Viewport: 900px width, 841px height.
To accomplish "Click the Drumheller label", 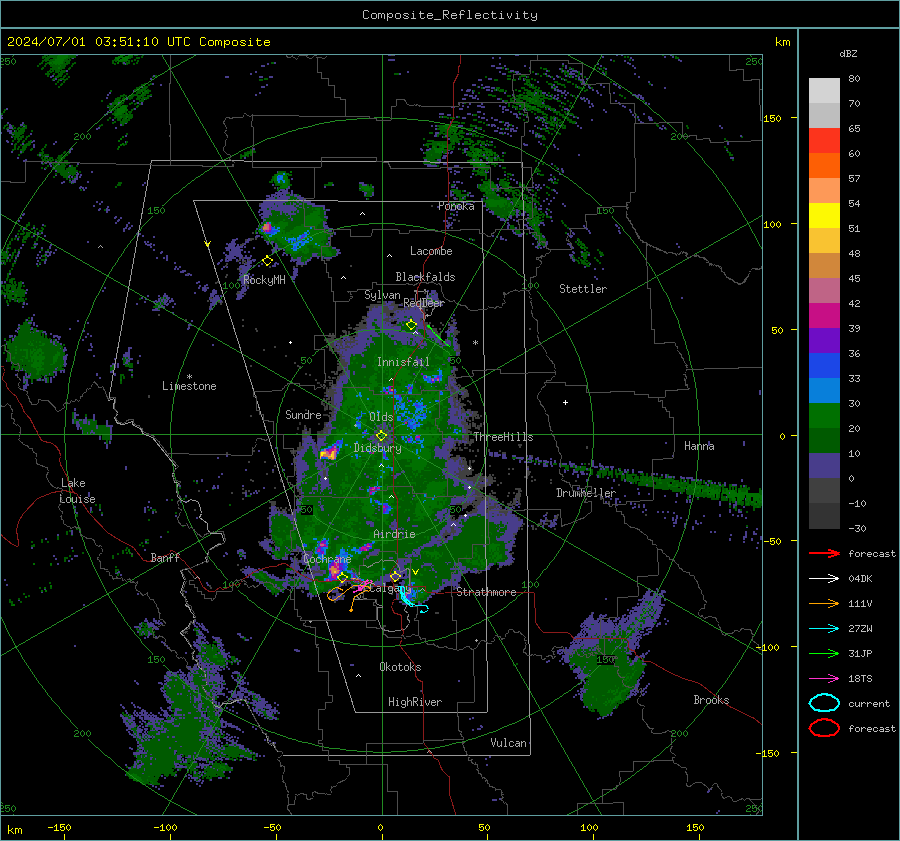I will point(586,493).
